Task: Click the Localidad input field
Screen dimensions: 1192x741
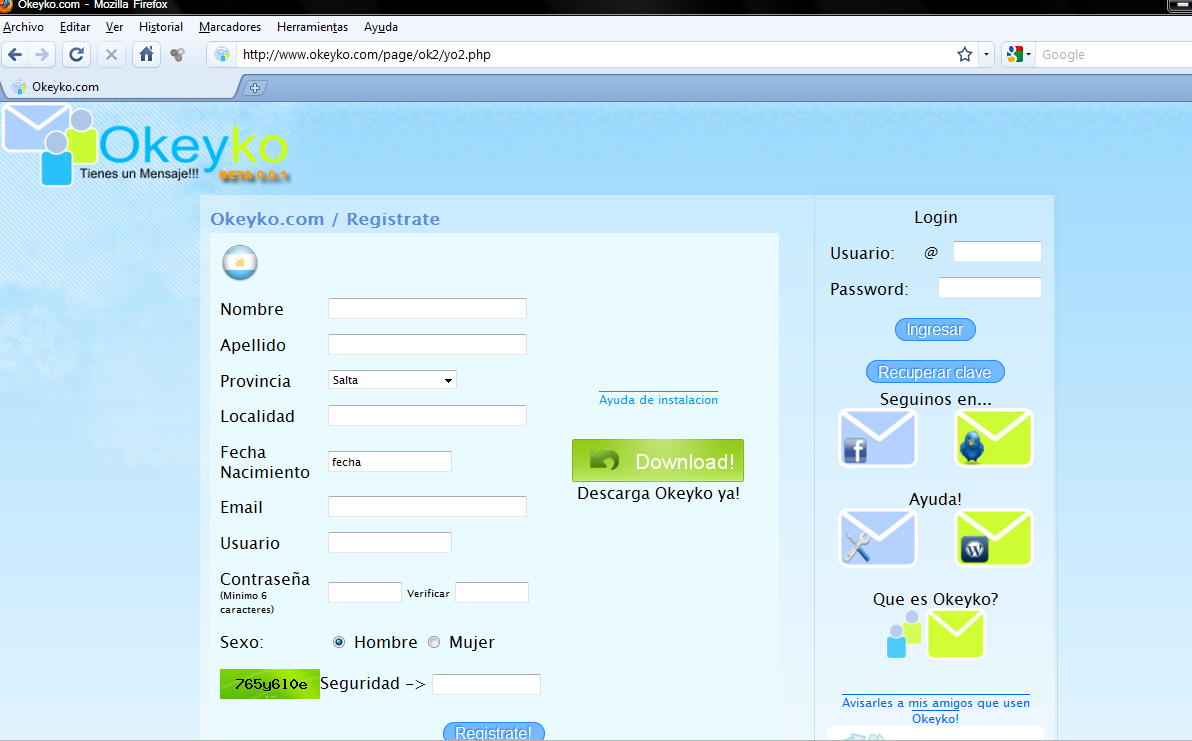Action: 427,416
